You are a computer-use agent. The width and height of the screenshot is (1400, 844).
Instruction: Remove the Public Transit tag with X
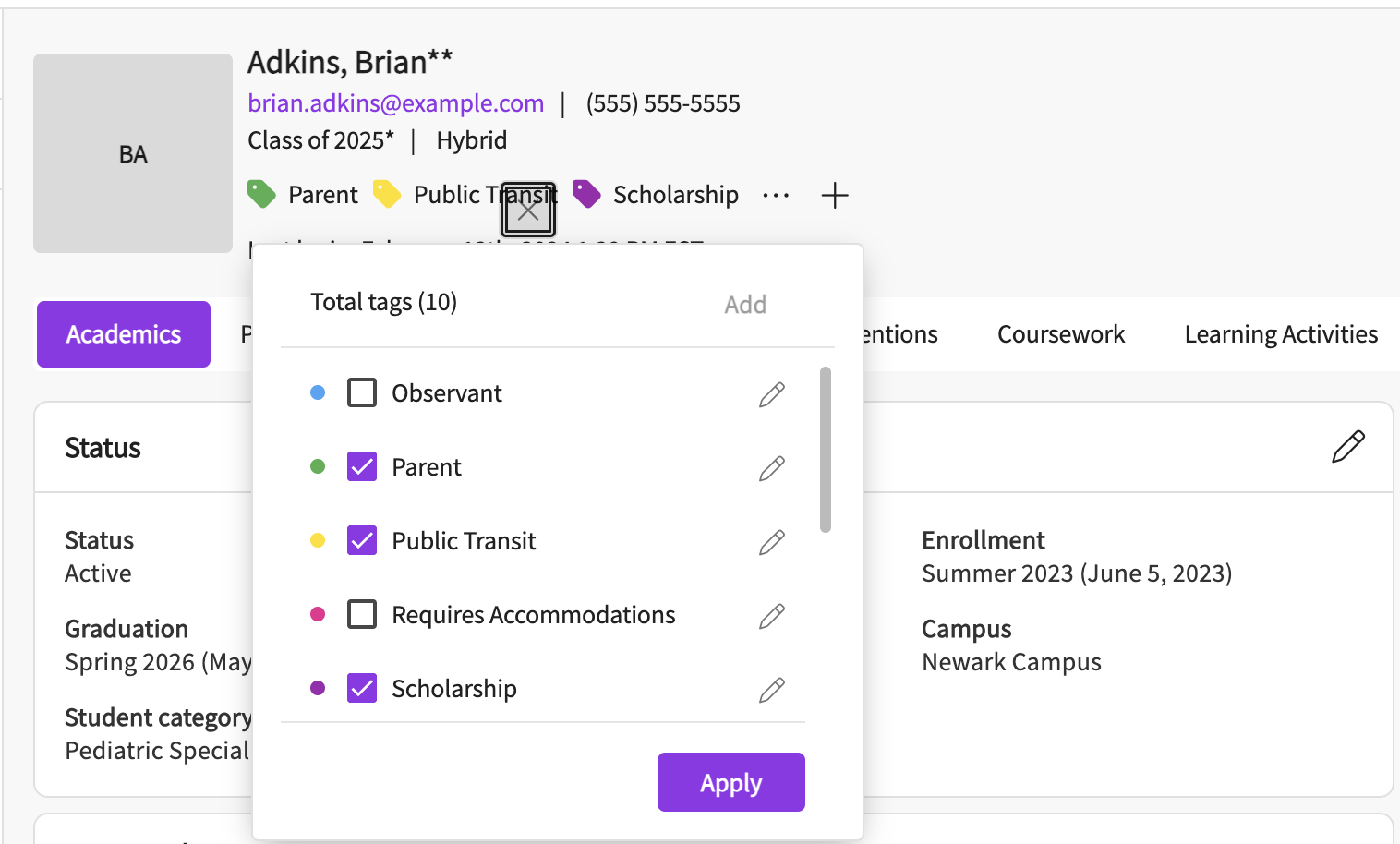528,211
